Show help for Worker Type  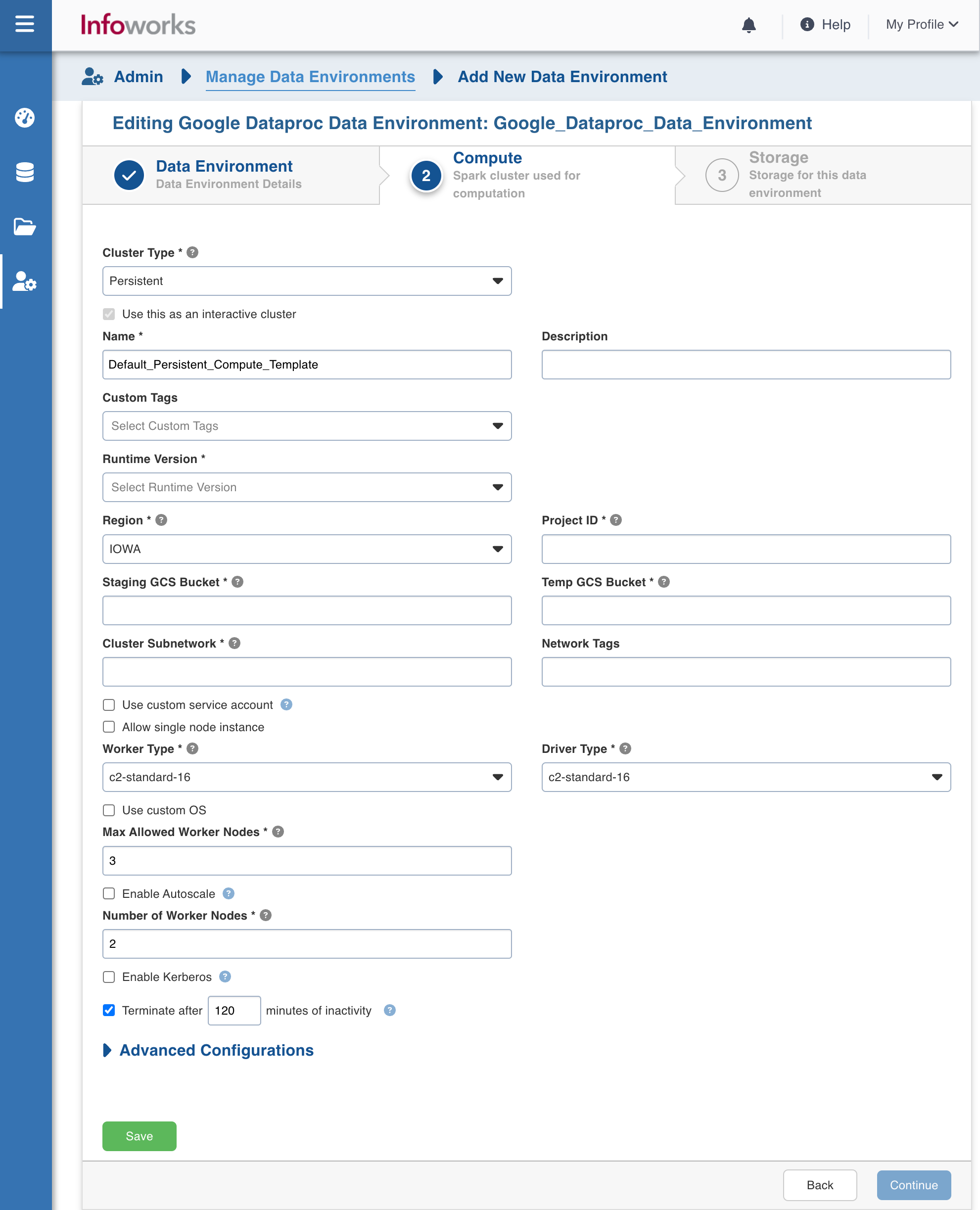pyautogui.click(x=192, y=748)
